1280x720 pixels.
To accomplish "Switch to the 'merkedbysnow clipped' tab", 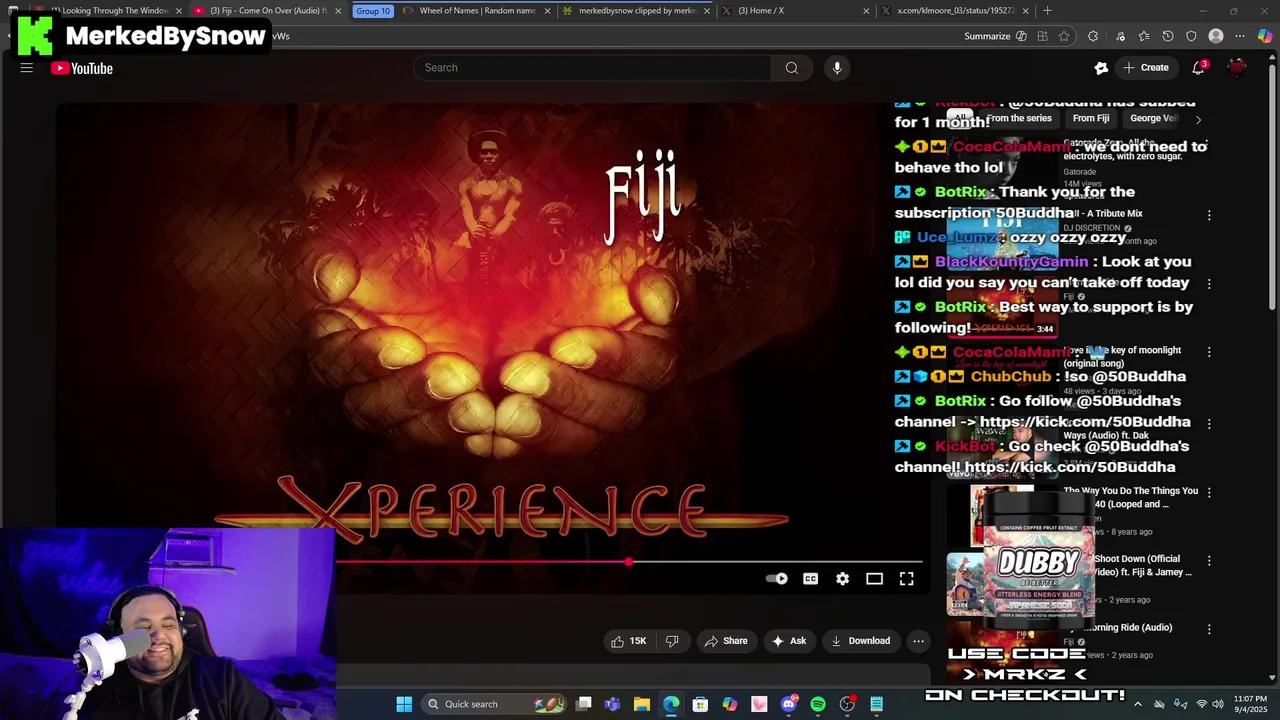I will pos(637,11).
